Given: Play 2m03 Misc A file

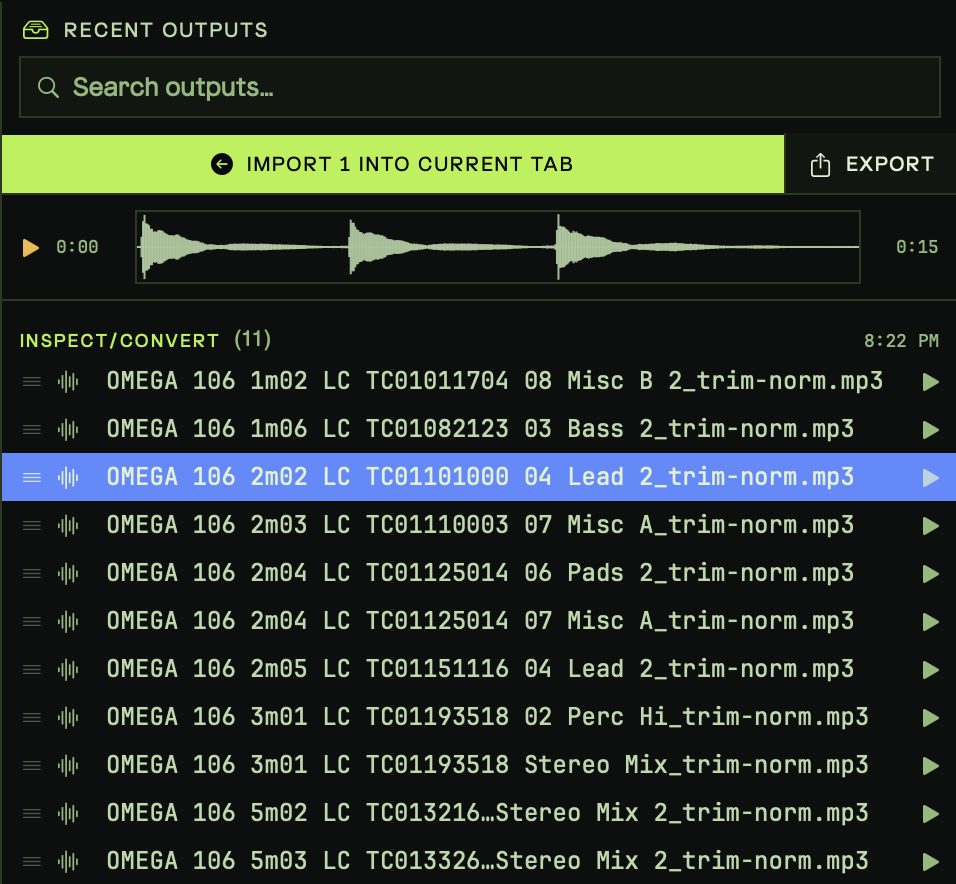Looking at the screenshot, I should coord(930,526).
